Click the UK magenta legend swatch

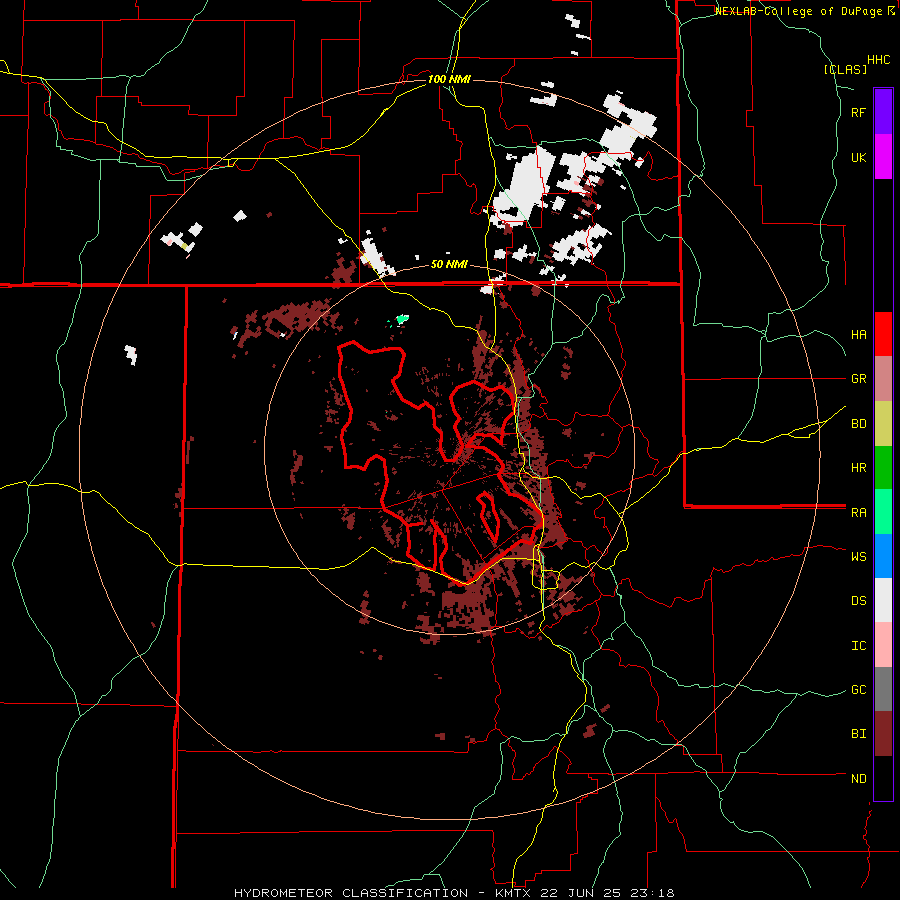pos(883,157)
